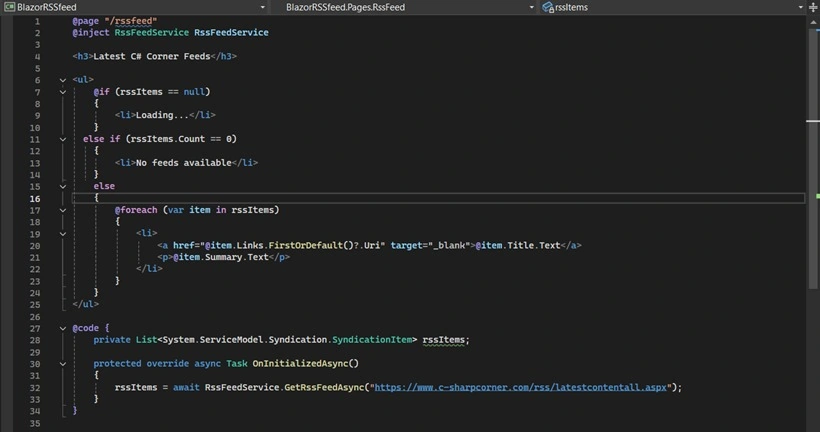This screenshot has height=432, width=820.
Task: Collapse the @code block on line 27
Action: [x=63, y=328]
